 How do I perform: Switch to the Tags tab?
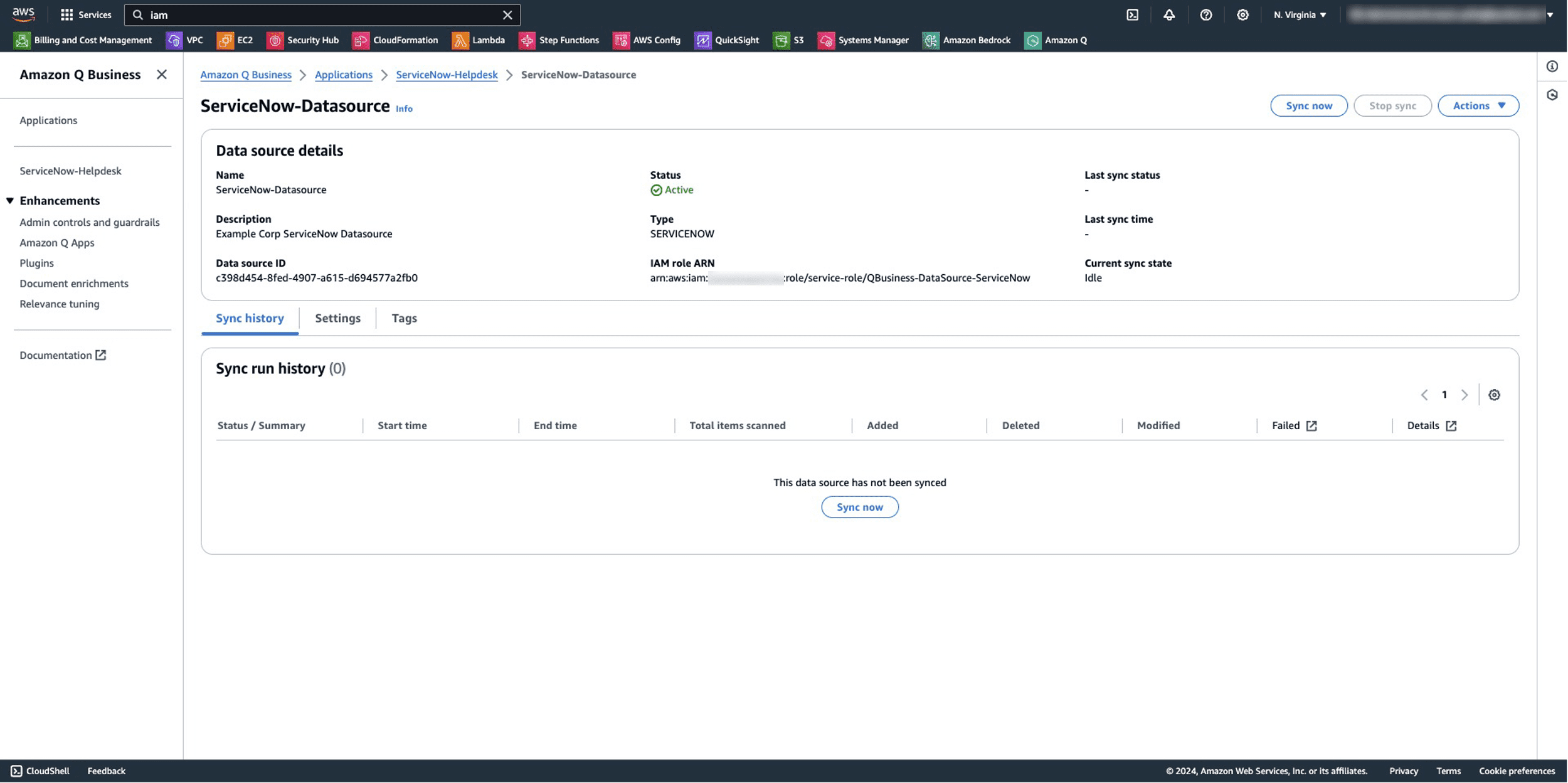pos(404,318)
